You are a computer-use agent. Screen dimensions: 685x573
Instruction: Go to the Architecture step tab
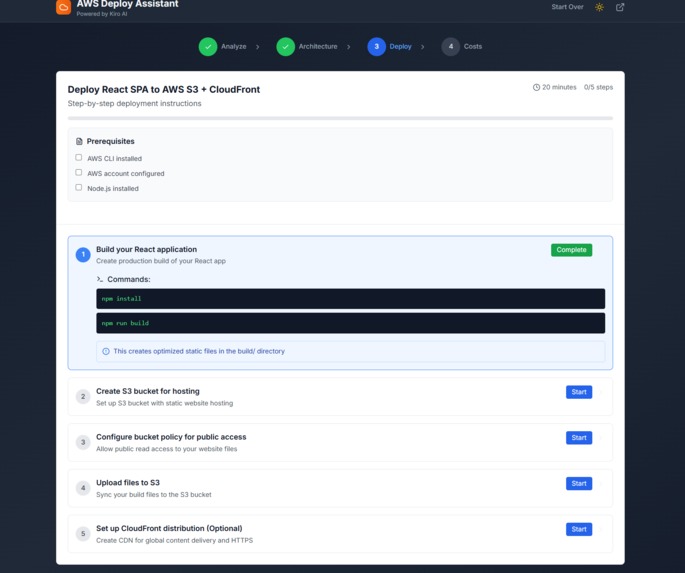pos(307,47)
